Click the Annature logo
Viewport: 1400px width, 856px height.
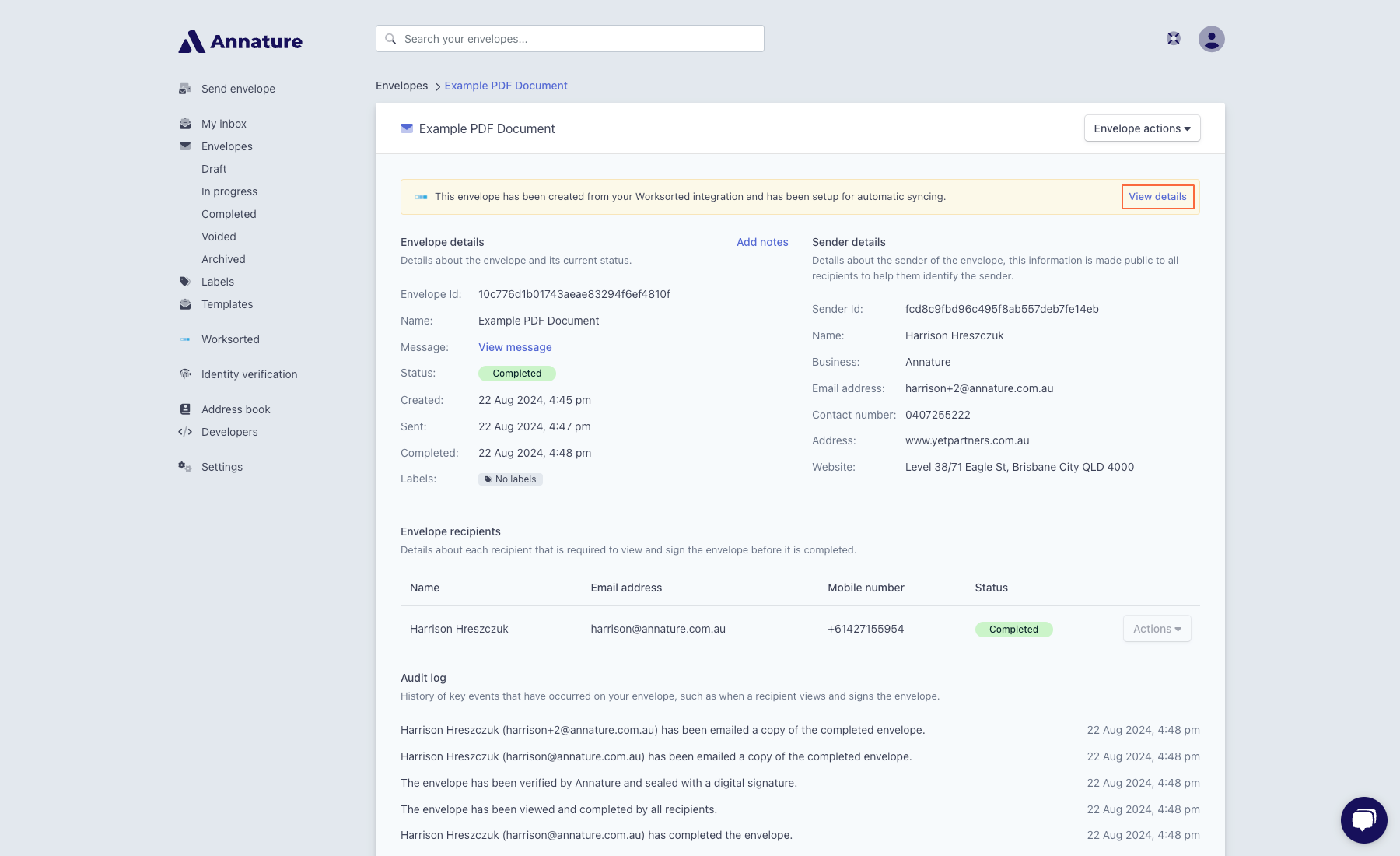click(x=240, y=41)
